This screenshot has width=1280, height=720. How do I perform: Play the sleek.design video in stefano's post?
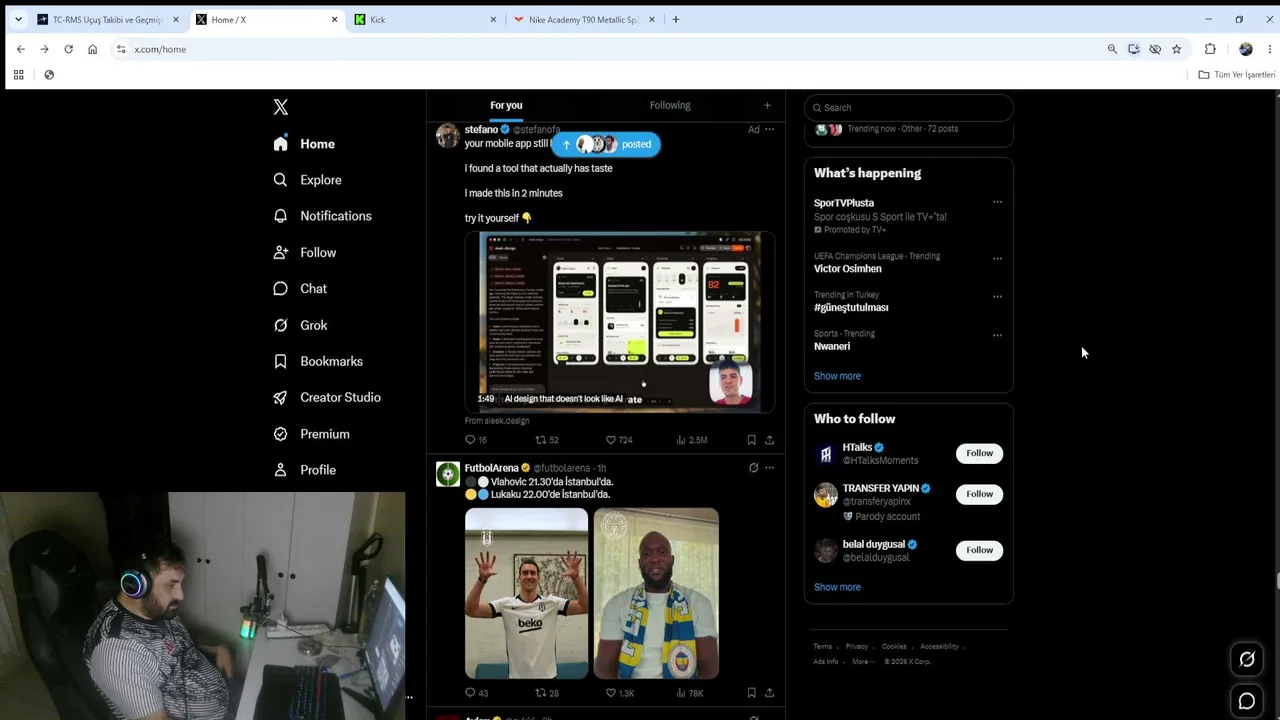620,322
